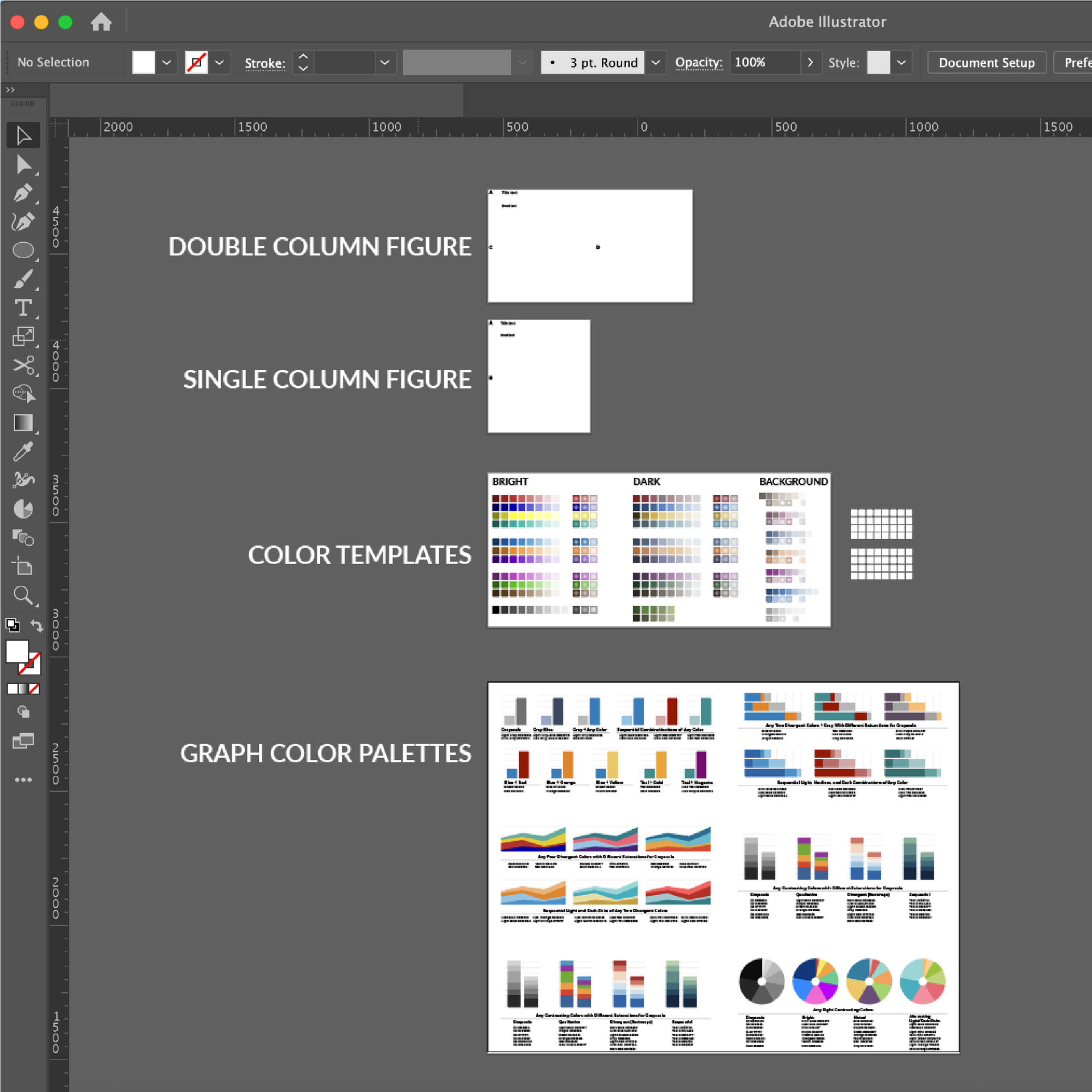Swap fill and stroke colors
Viewport: 1092px width, 1092px height.
pos(36,624)
